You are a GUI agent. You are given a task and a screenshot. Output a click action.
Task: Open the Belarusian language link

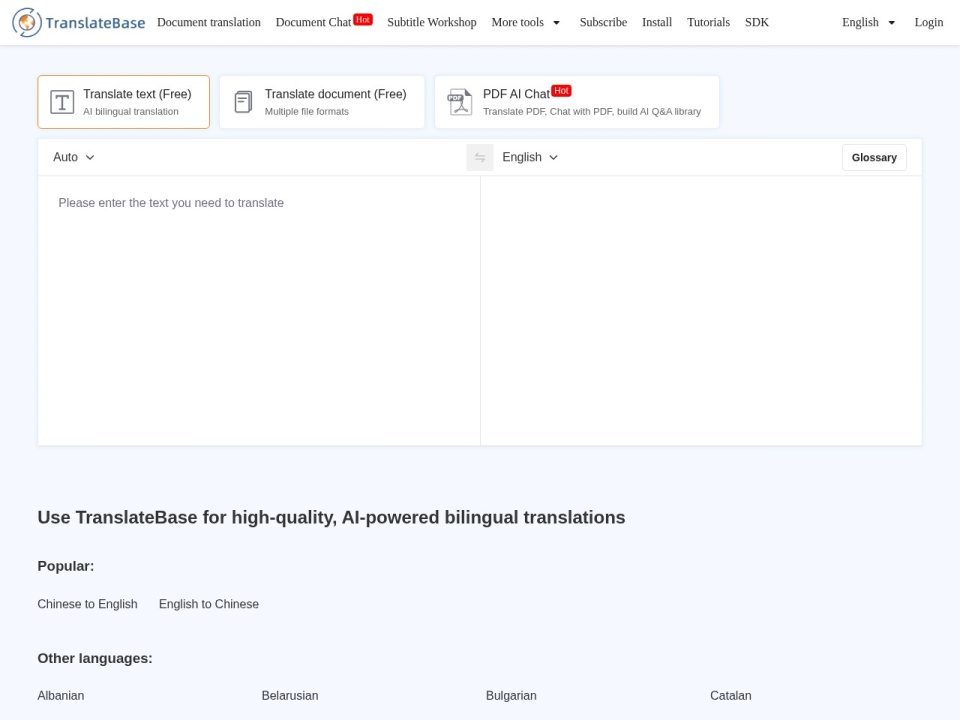click(290, 696)
